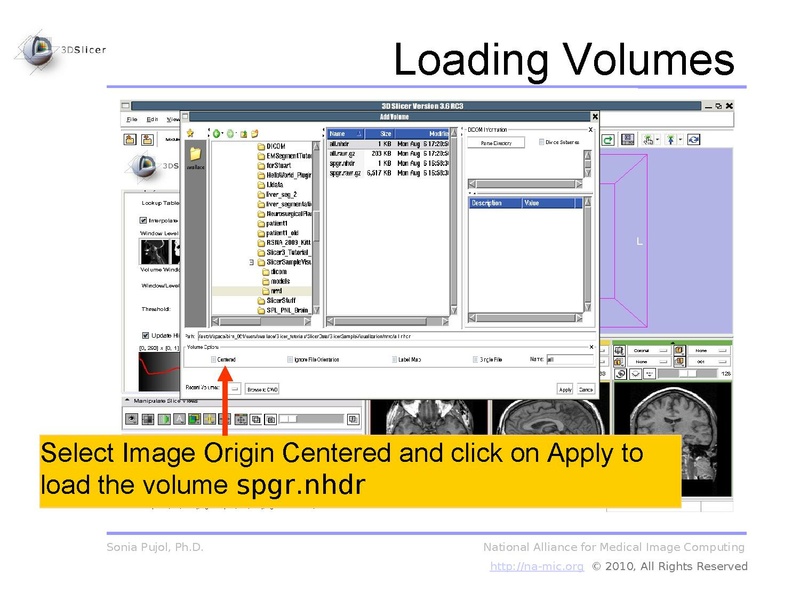Toggle the Single File checkbox
Image resolution: width=800 pixels, height=600 pixels.
click(x=477, y=359)
